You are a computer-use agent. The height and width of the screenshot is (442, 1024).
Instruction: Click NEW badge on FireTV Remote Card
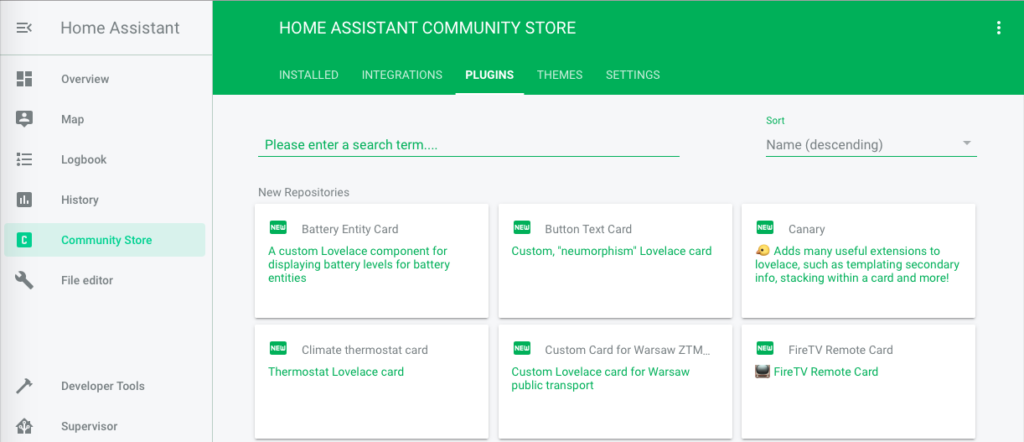(765, 348)
